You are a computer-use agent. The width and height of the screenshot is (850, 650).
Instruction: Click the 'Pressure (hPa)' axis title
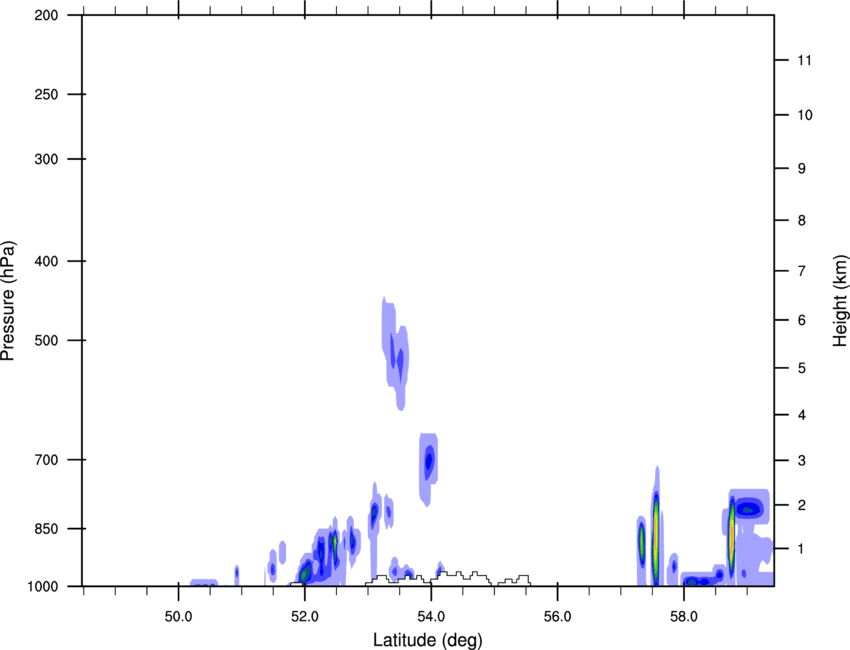pos(8,301)
